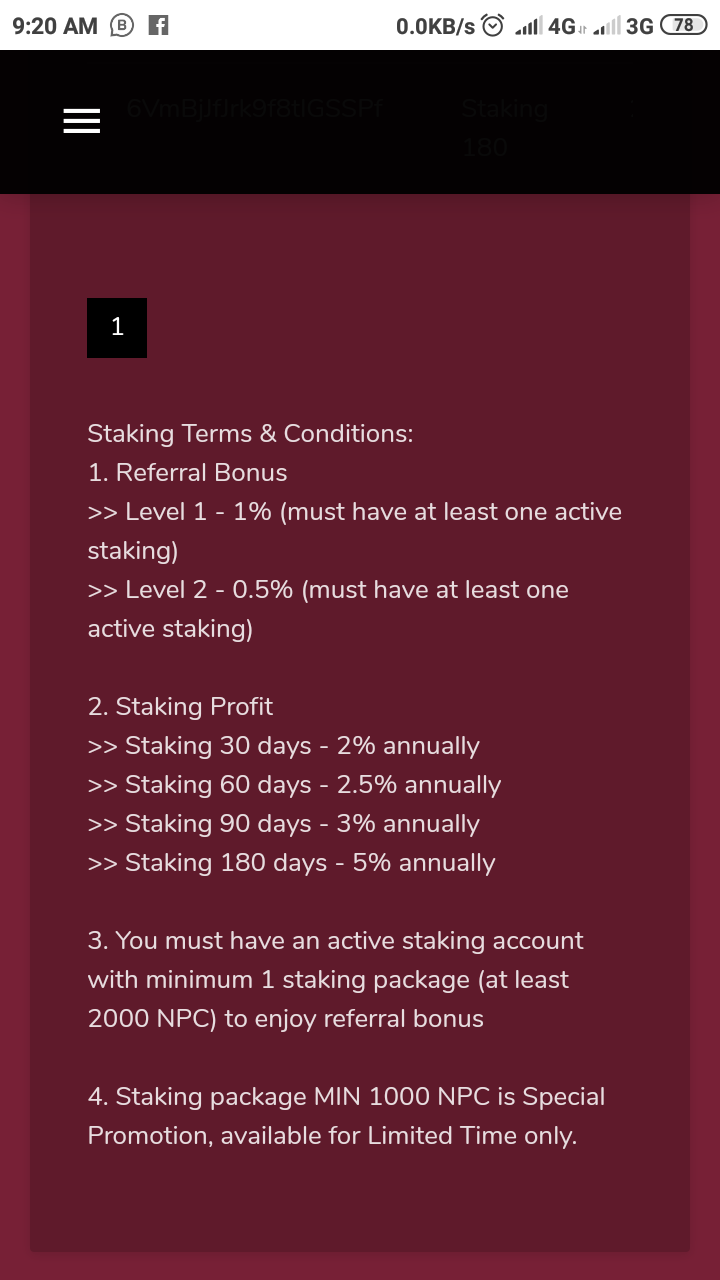Tap the network speed 0.0KB/s indicator

[435, 26]
